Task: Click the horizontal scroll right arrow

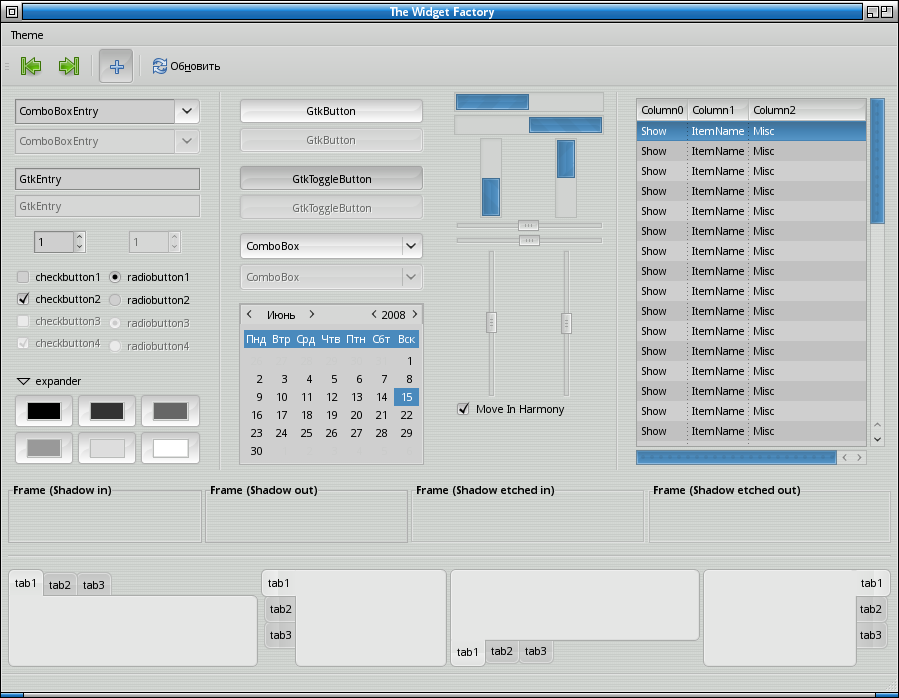Action: 859,457
